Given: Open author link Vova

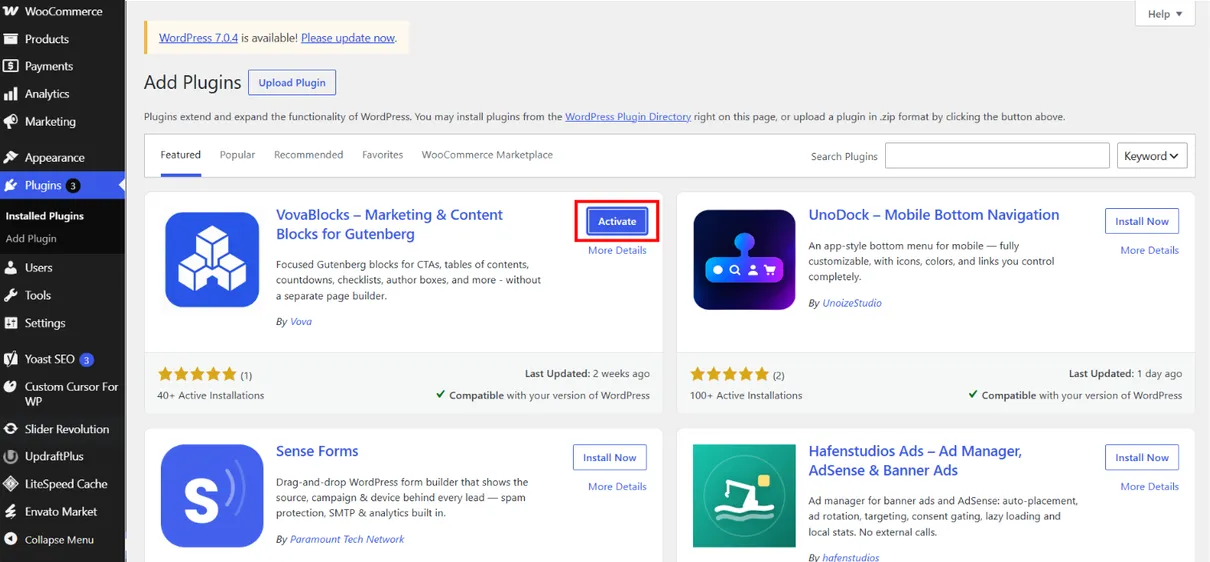Looking at the screenshot, I should pyautogui.click(x=301, y=322).
